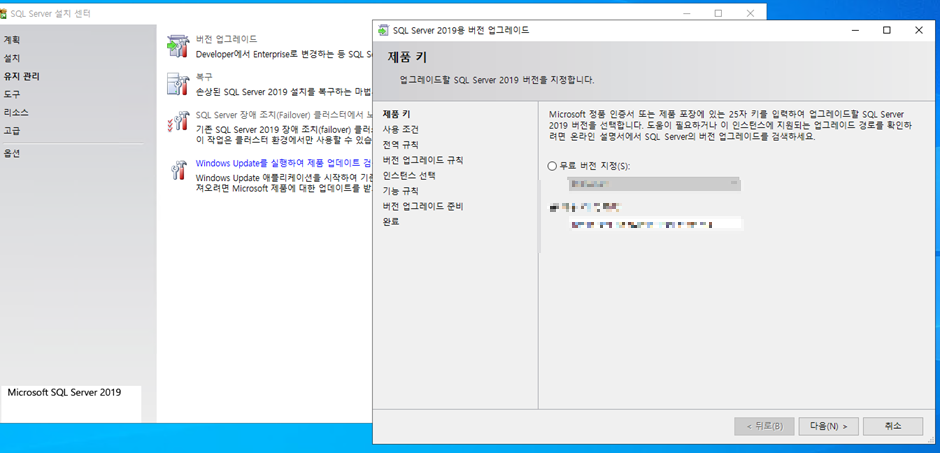Click the 다음(N) > button
The height and width of the screenshot is (453, 940).
click(x=828, y=426)
